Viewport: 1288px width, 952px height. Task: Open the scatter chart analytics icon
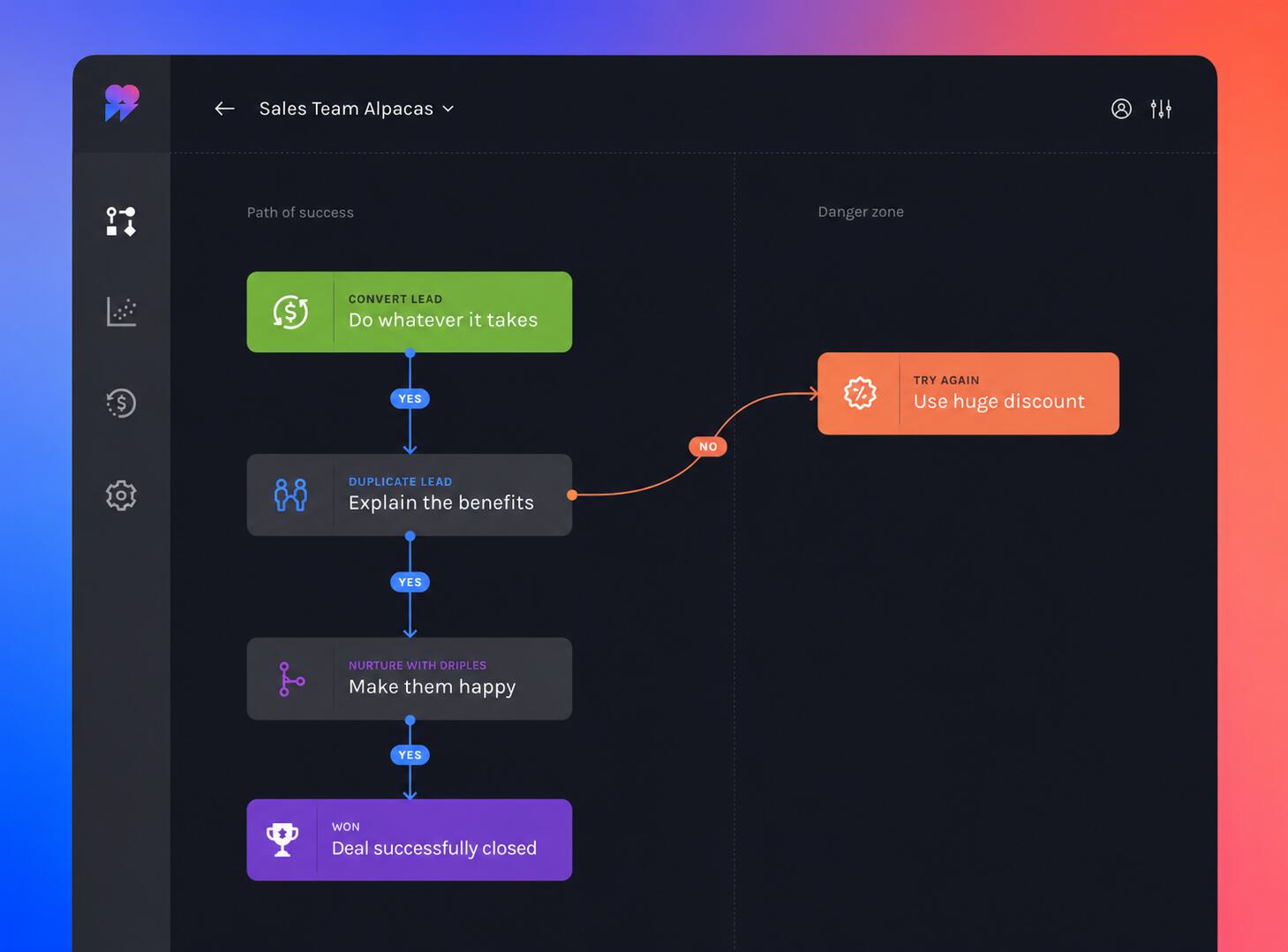[121, 312]
